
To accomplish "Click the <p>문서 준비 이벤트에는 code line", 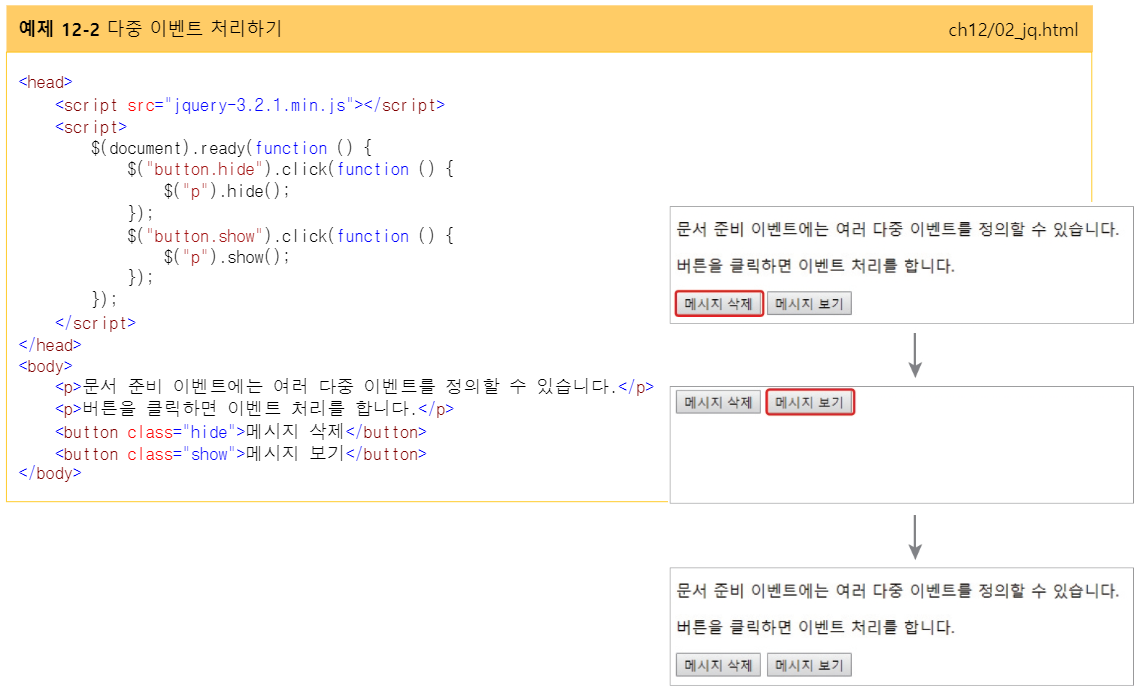I will (355, 386).
